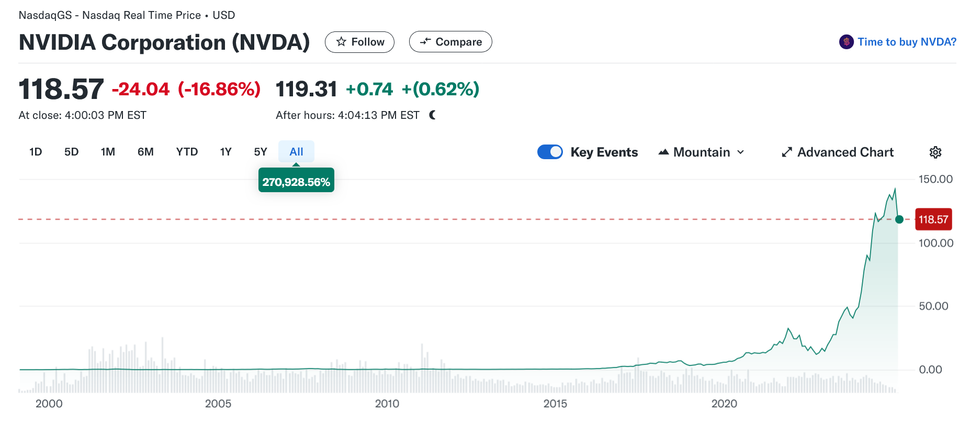This screenshot has width=970, height=421.
Task: Click the star icon on Follow
Action: pyautogui.click(x=341, y=42)
